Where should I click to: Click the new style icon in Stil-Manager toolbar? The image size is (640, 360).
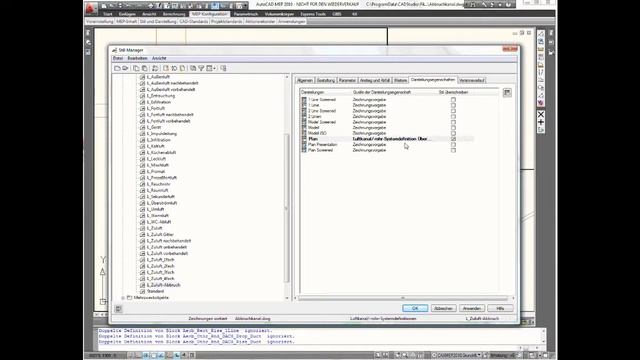[166, 69]
